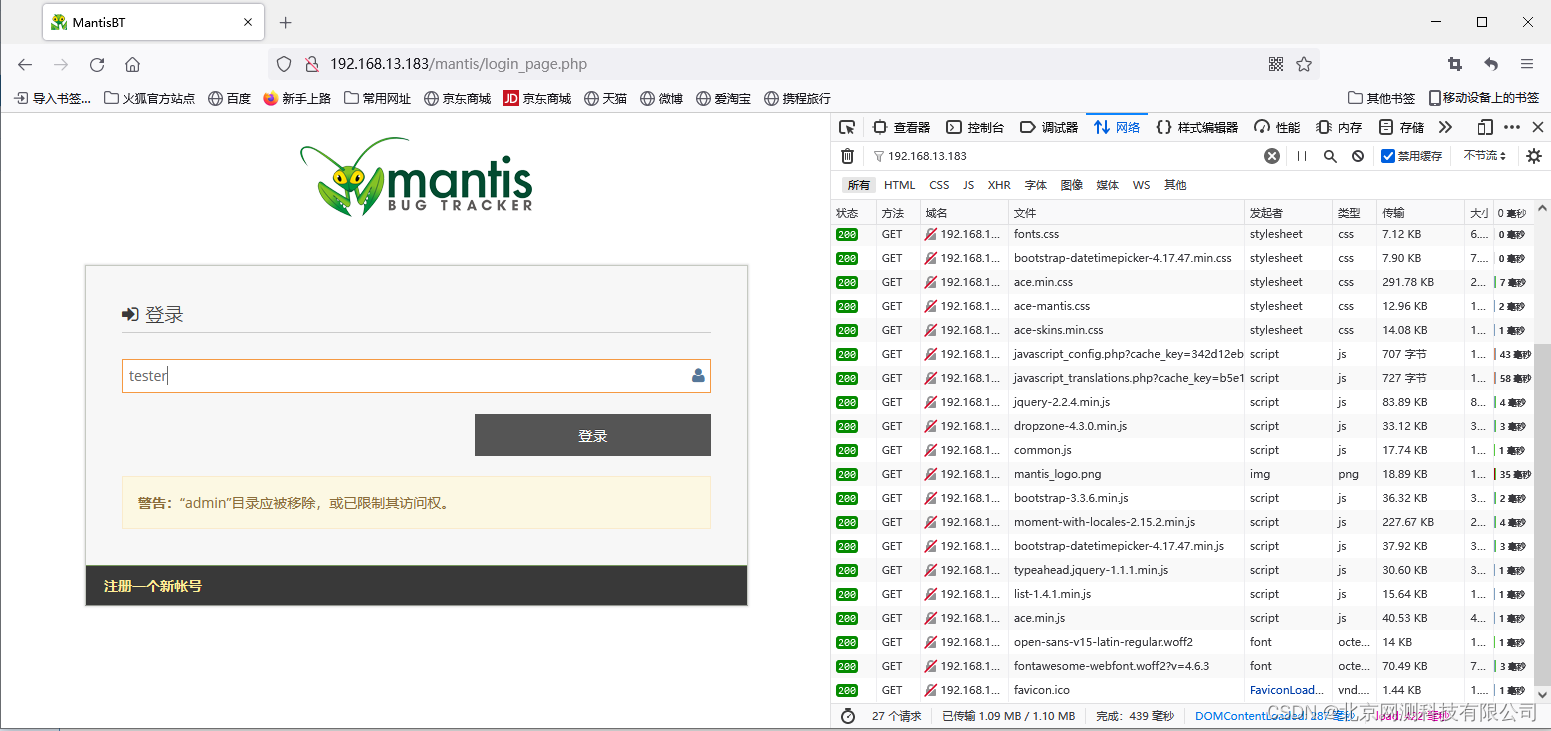Close the MantisBT browser tab
The height and width of the screenshot is (731, 1551).
[246, 22]
